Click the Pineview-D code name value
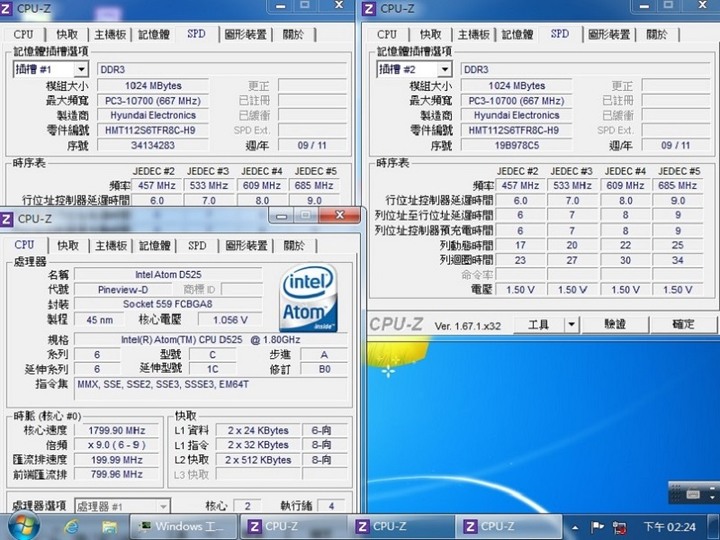 [x=123, y=290]
